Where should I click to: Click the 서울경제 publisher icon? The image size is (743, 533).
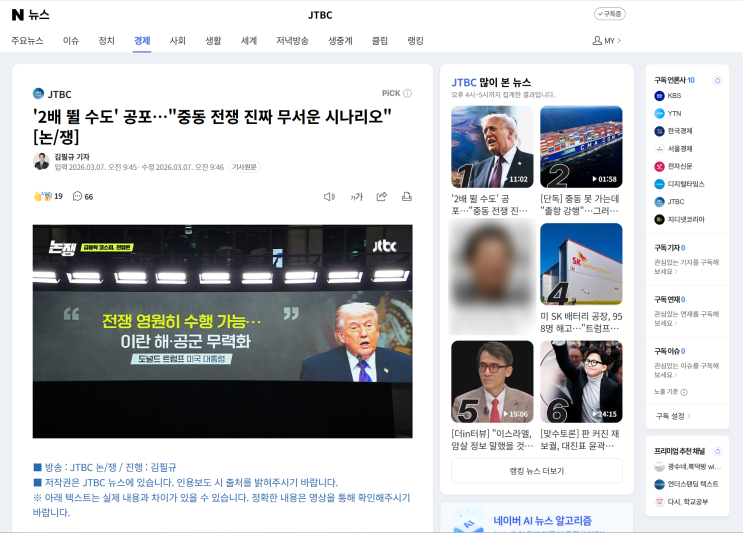coord(659,149)
